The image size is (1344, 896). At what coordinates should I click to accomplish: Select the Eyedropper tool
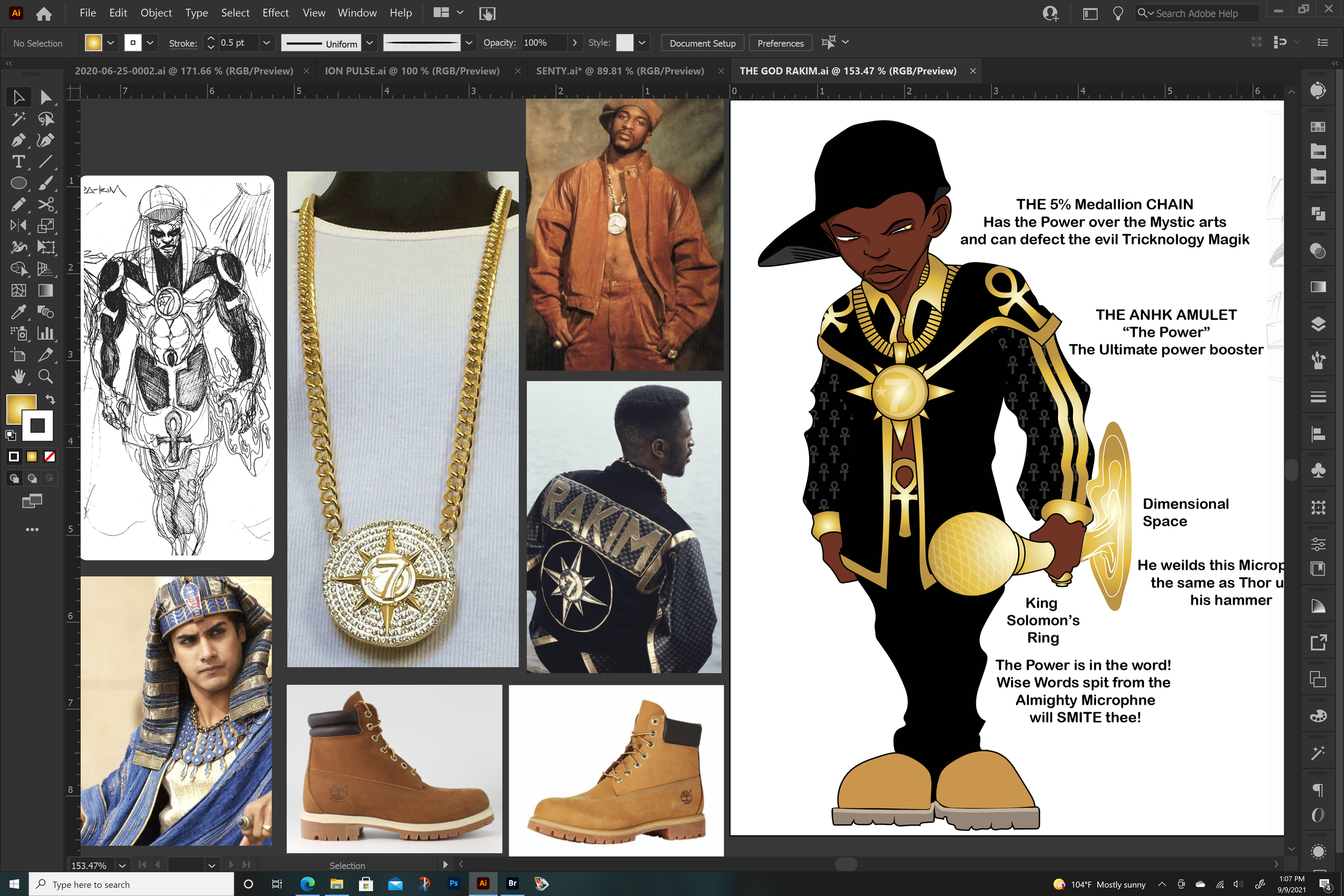click(x=18, y=312)
